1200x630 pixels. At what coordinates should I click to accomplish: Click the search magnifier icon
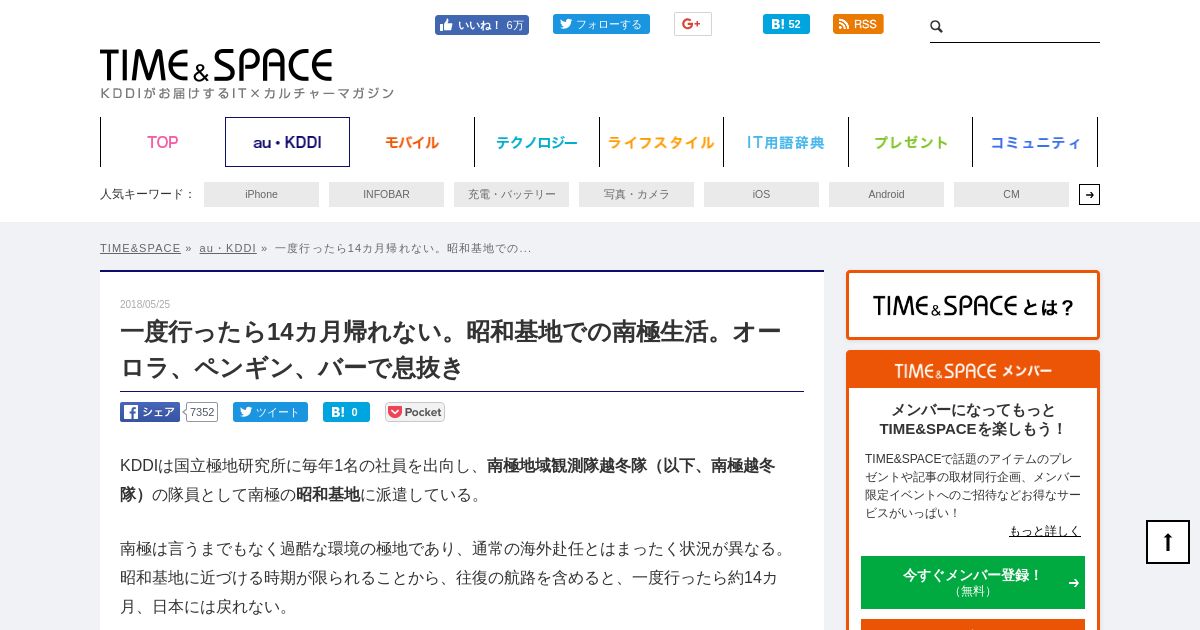937,27
